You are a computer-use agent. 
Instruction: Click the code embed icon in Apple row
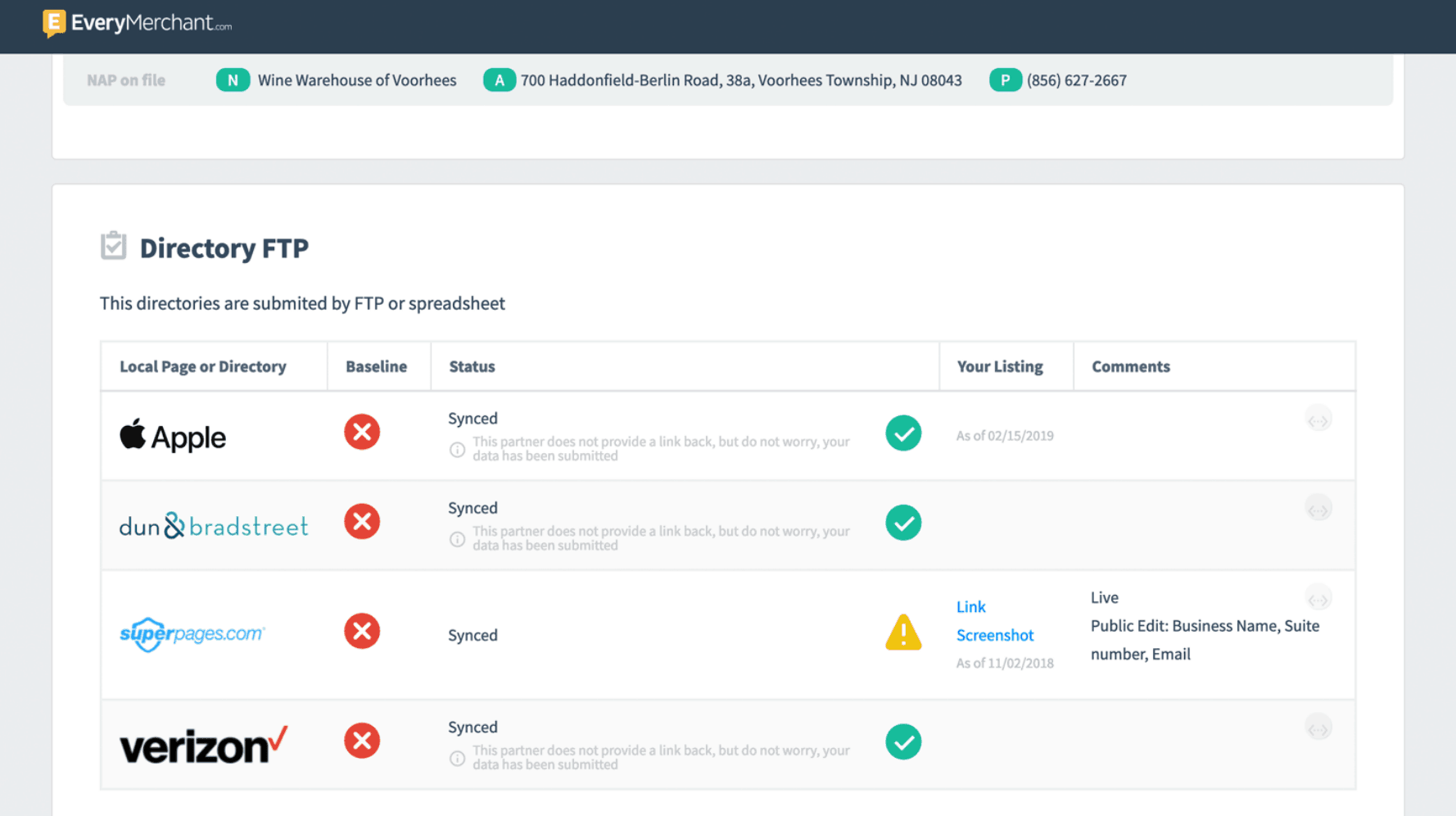click(x=1318, y=420)
